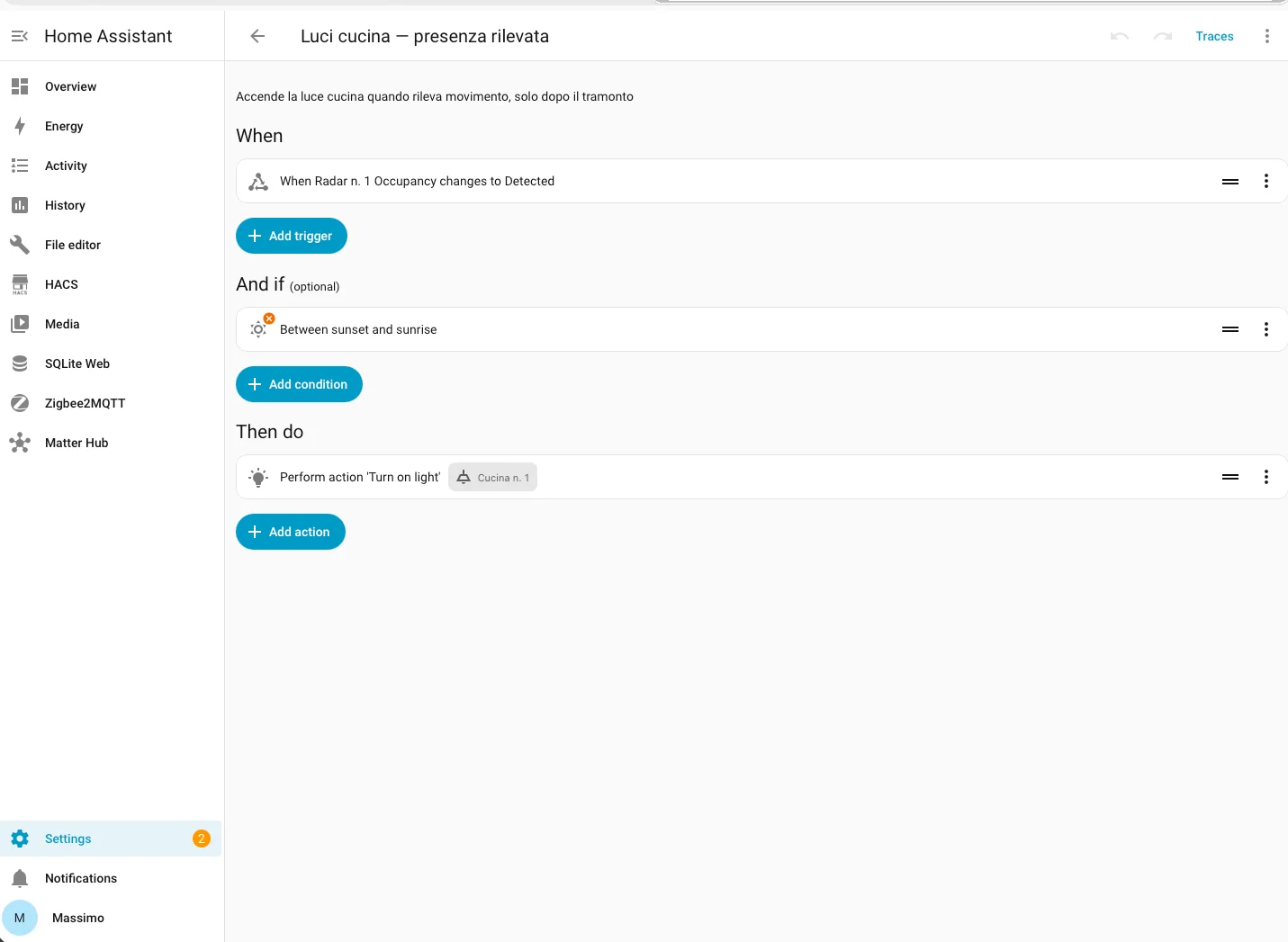Open Overview dashboard in sidebar
The height and width of the screenshot is (942, 1288).
[112, 86]
